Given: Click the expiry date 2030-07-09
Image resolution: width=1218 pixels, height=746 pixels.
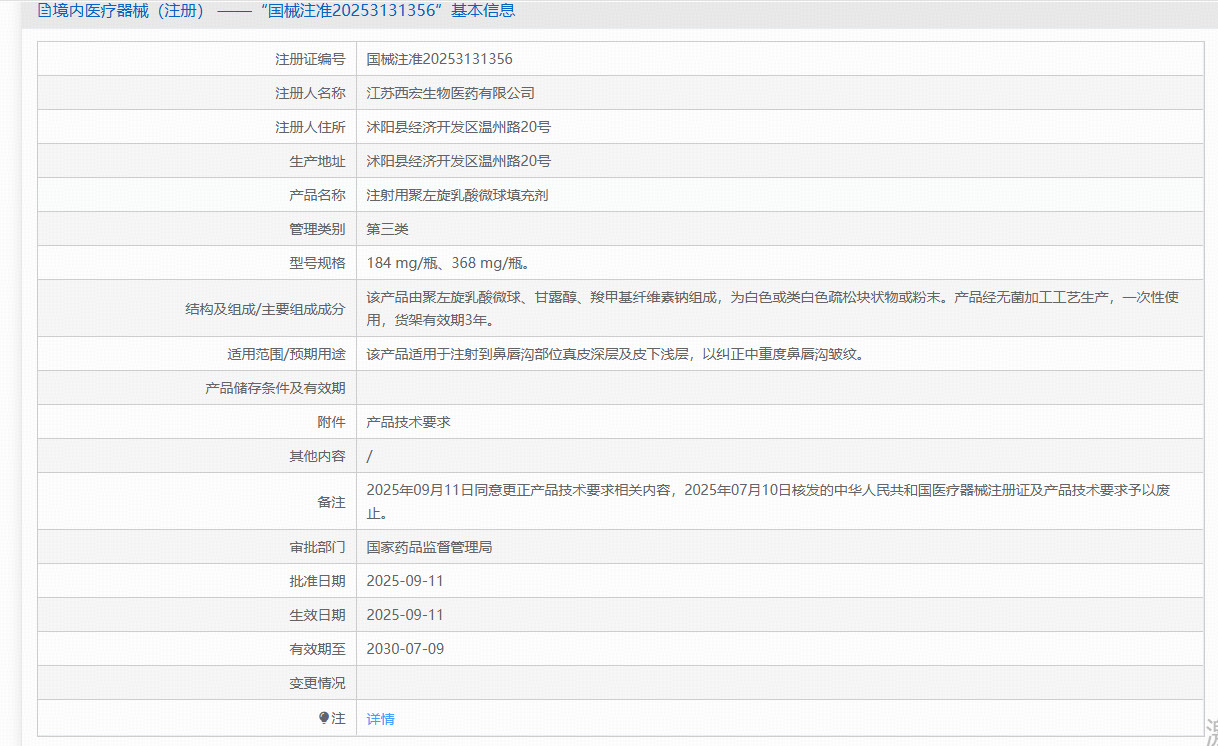Looking at the screenshot, I should [x=405, y=649].
